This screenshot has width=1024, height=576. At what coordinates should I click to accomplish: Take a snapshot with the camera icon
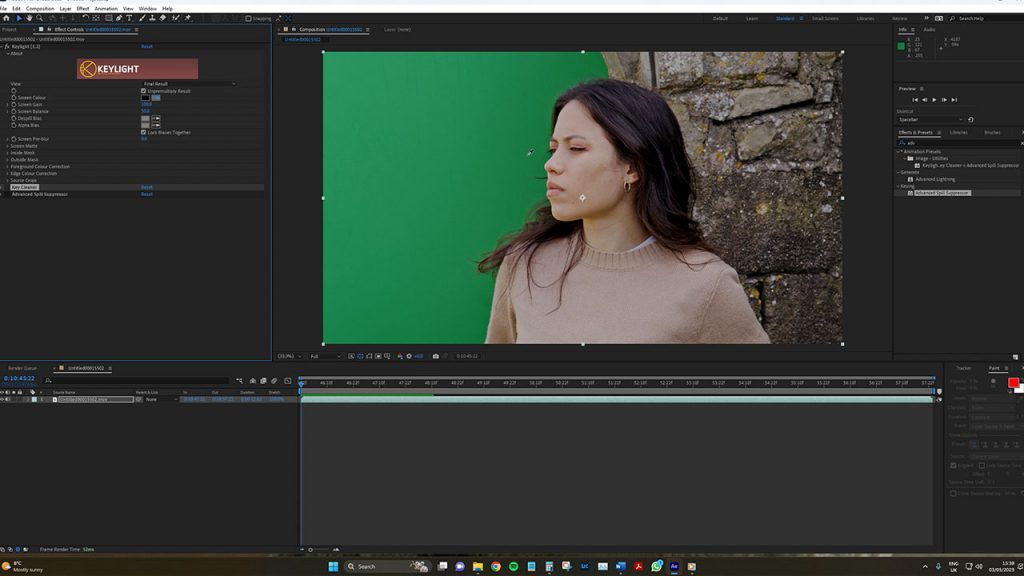[436, 356]
